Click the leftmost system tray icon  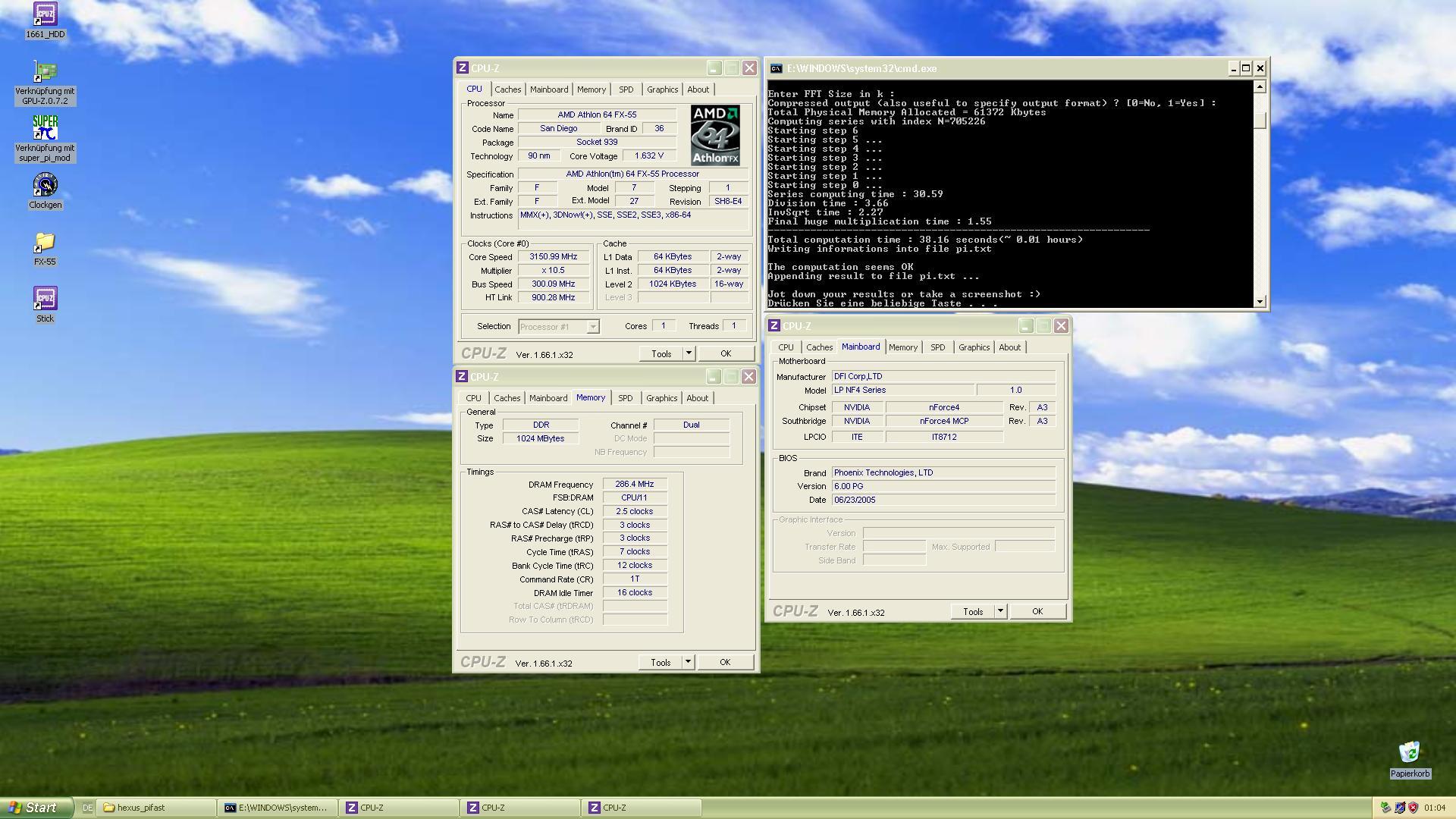pyautogui.click(x=1385, y=808)
